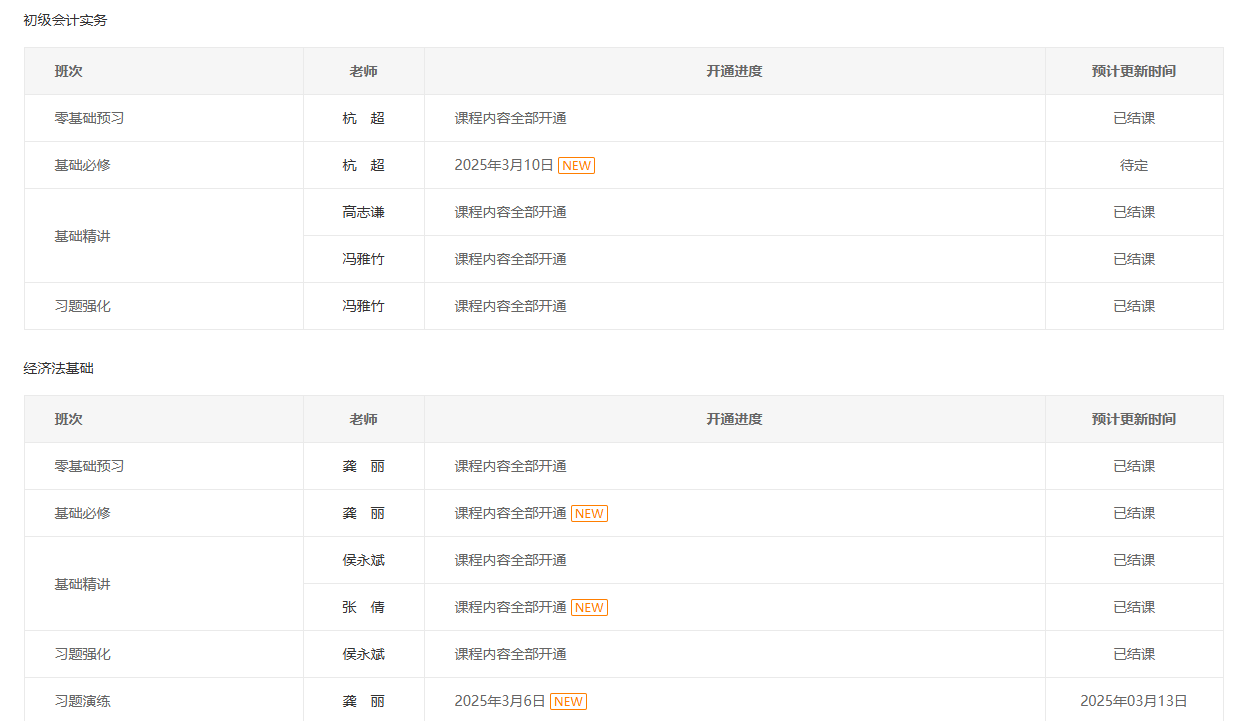This screenshot has width=1238, height=721.
Task: Click 班次 header in 初级会计实务 table
Action: click(x=68, y=71)
